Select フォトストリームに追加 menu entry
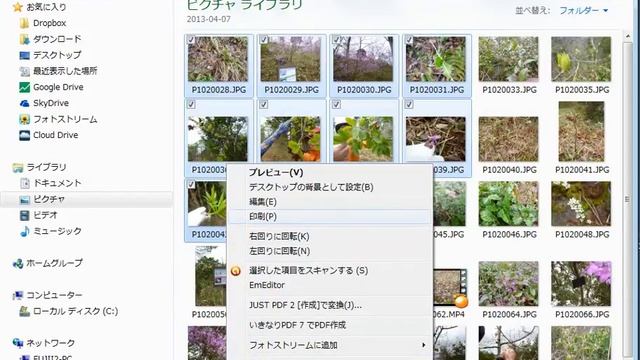Image resolution: width=640 pixels, height=360 pixels. point(293,345)
